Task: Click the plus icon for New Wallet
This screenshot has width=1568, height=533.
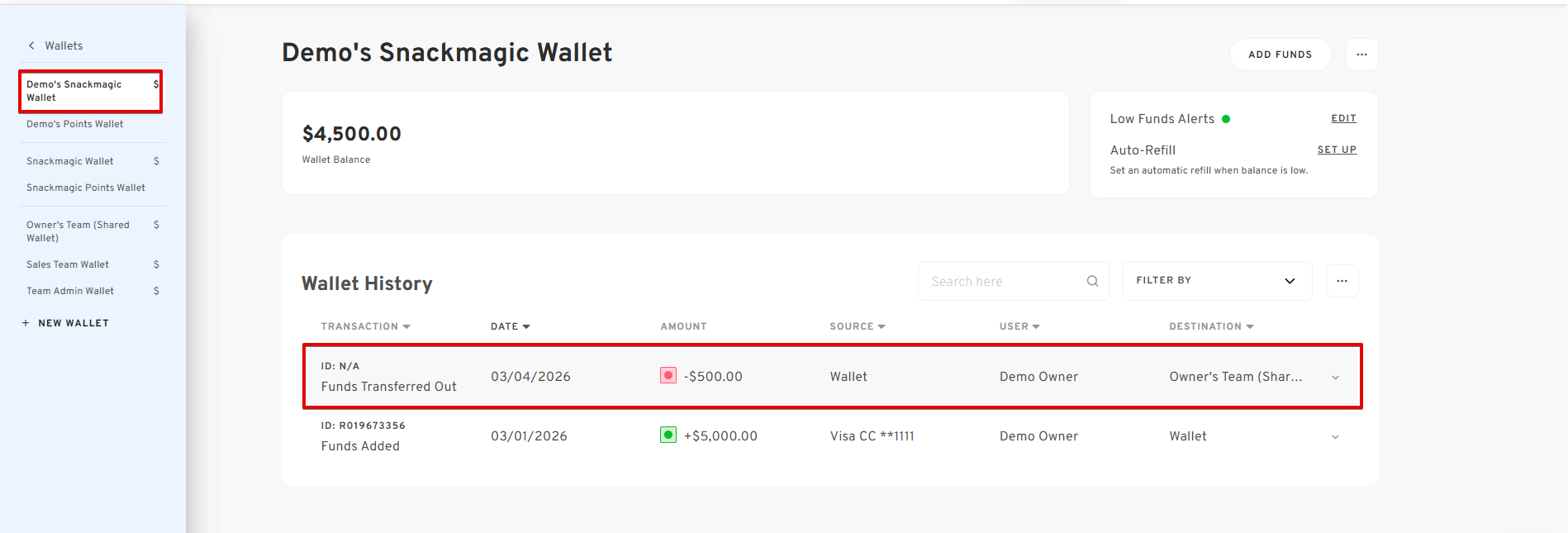Action: 26,323
